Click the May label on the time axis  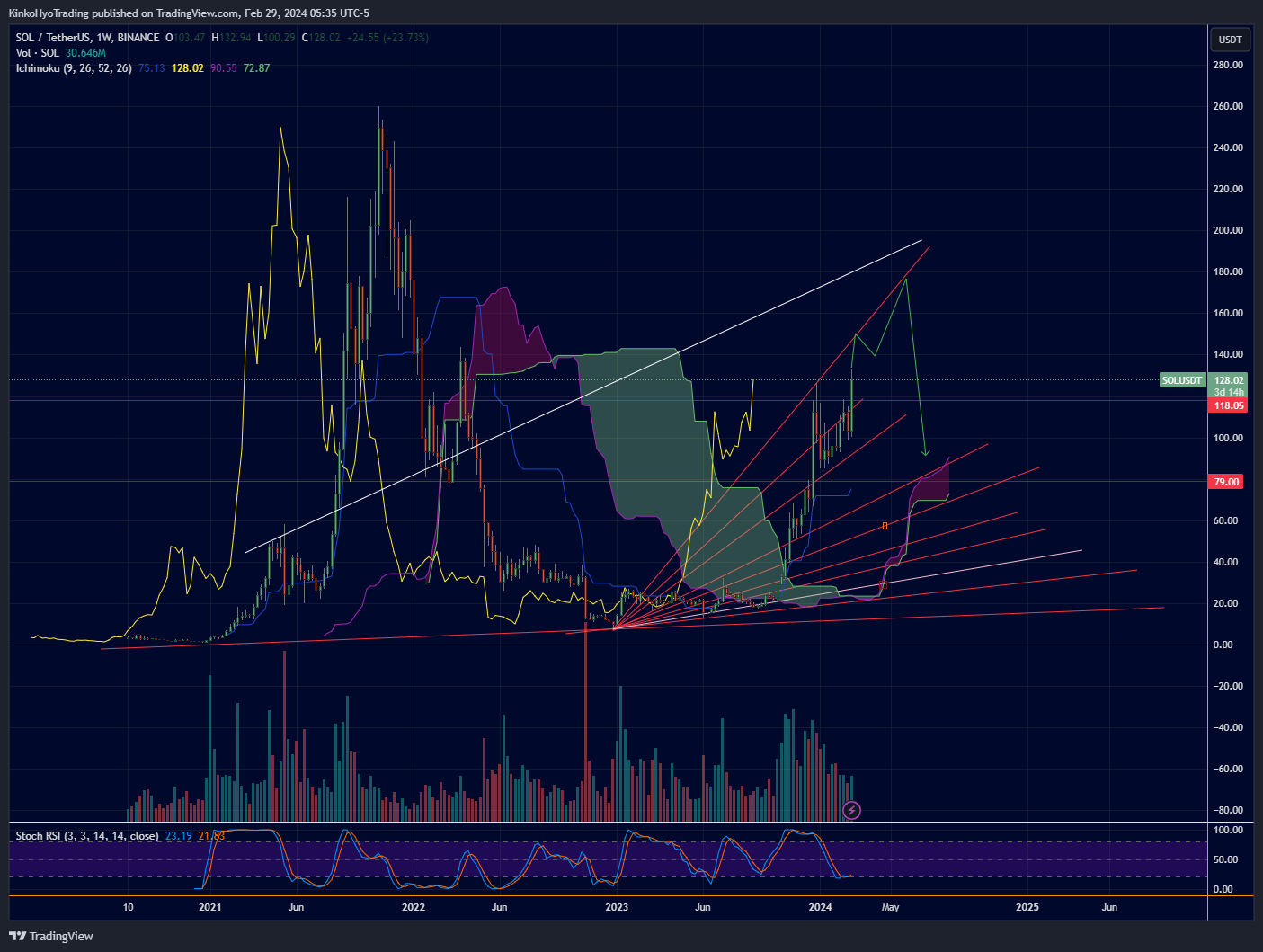890,907
